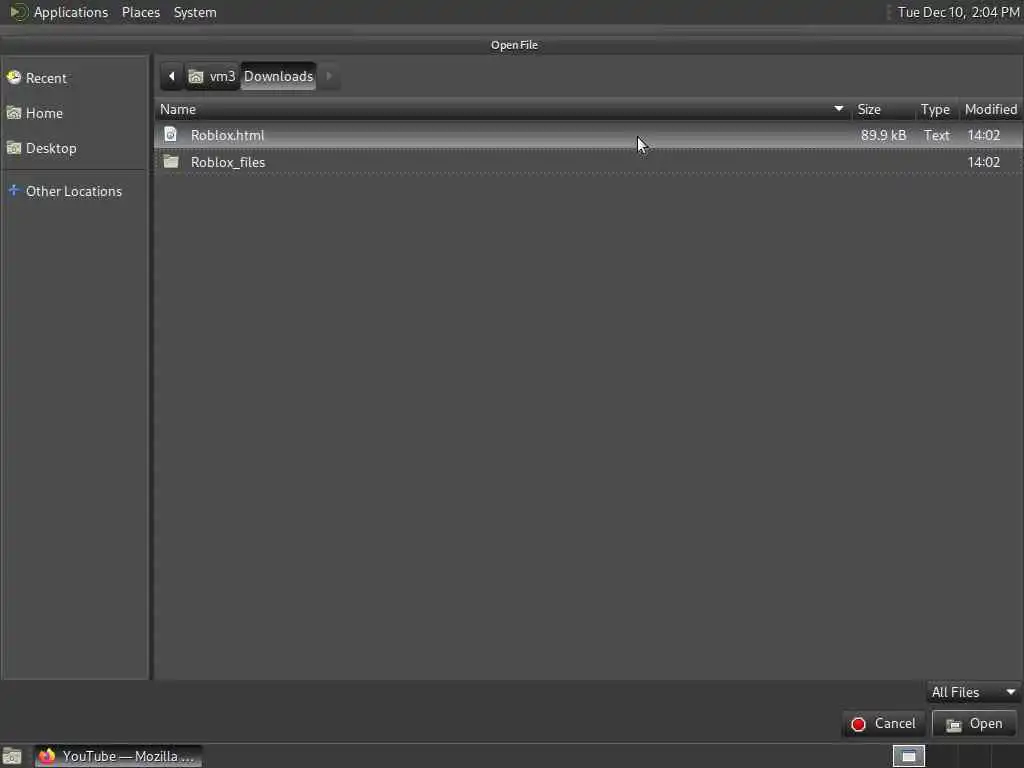Click the Roblox_files folder icon
Image resolution: width=1024 pixels, height=768 pixels.
click(x=171, y=161)
